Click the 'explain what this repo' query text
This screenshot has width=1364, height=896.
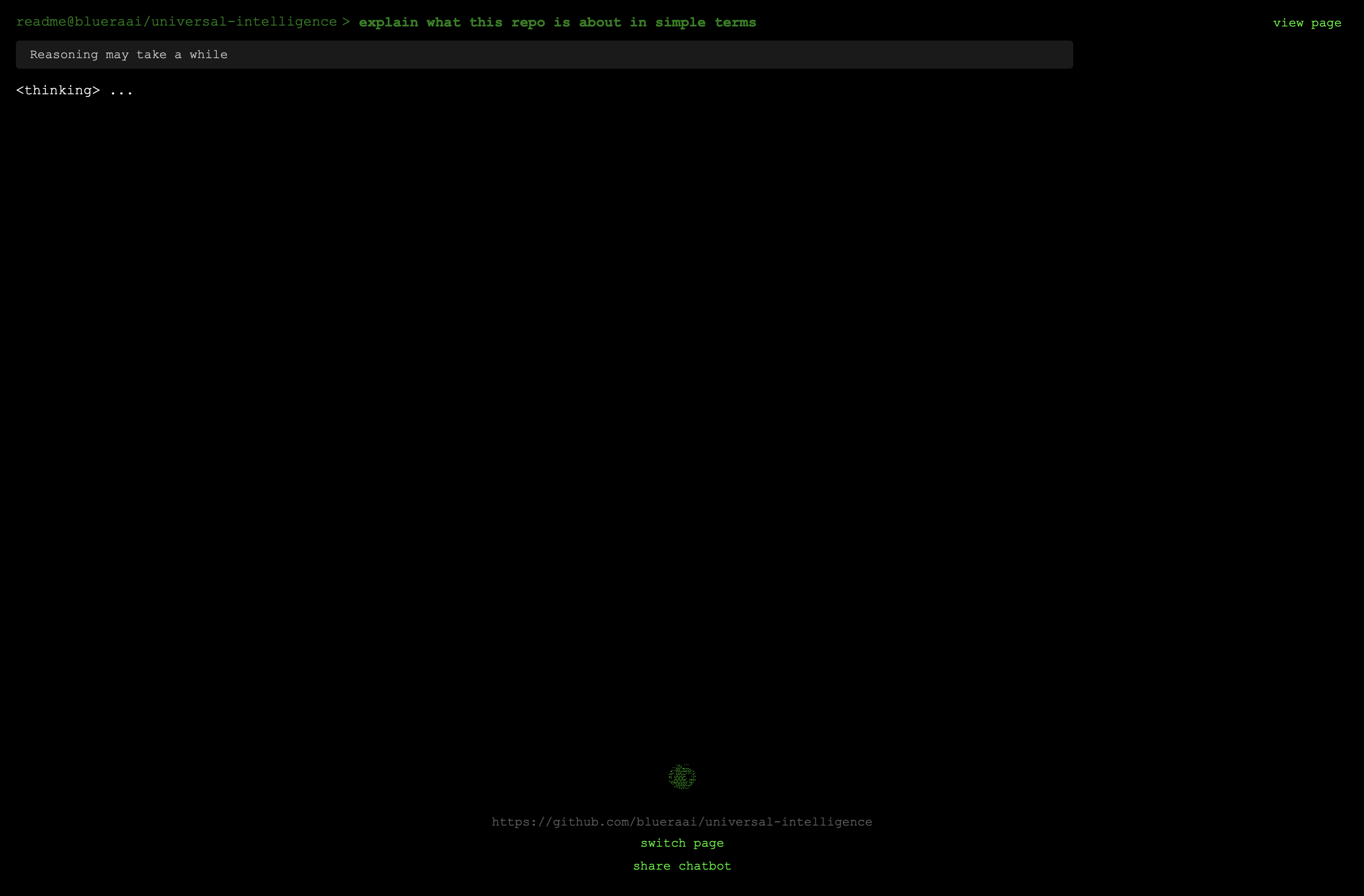click(452, 22)
